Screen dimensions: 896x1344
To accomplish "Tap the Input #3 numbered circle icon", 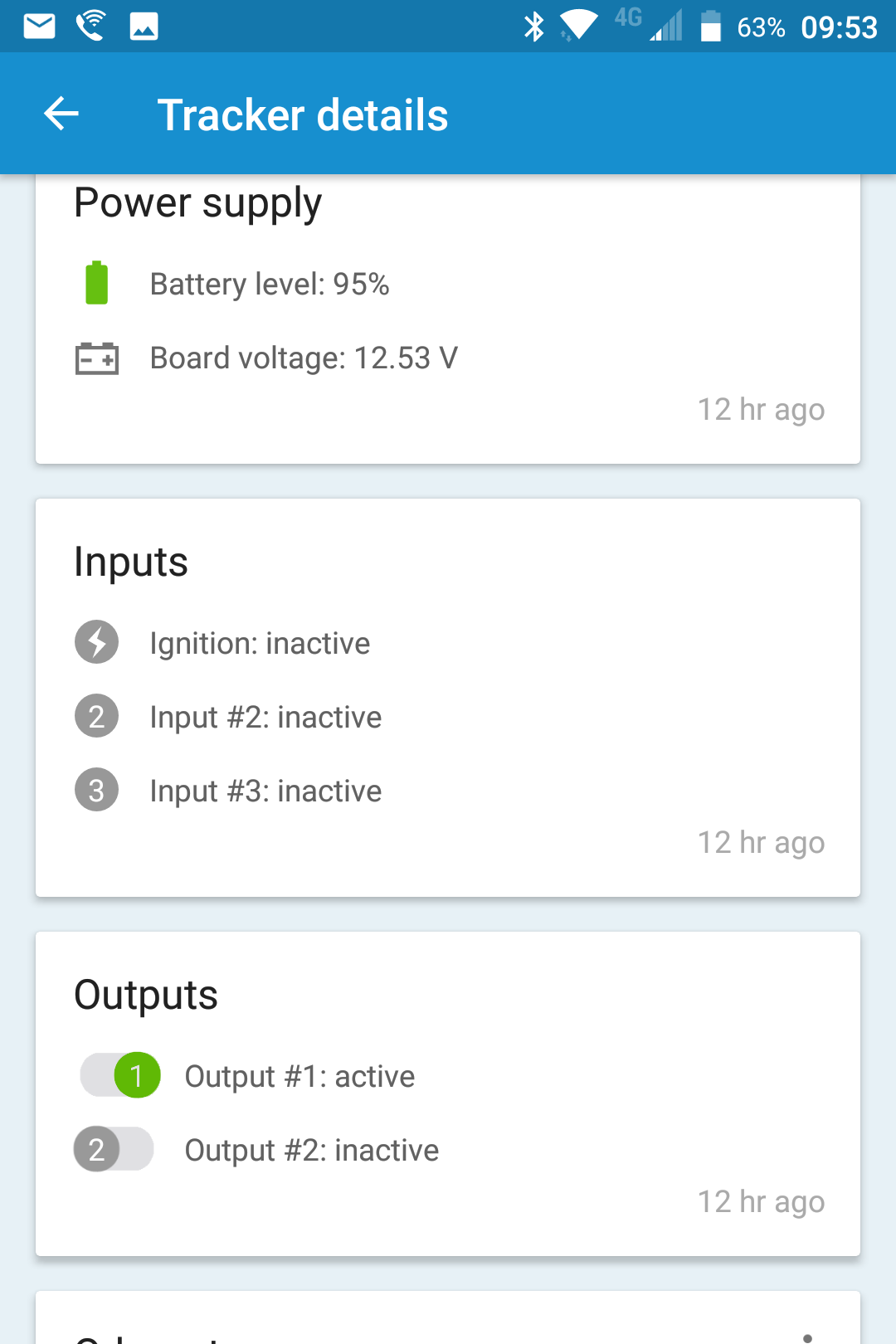I will 97,790.
